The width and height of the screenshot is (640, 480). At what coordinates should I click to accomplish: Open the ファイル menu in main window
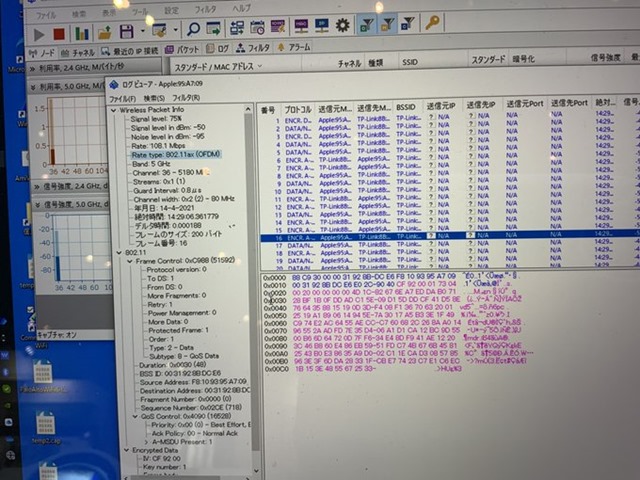coord(46,15)
